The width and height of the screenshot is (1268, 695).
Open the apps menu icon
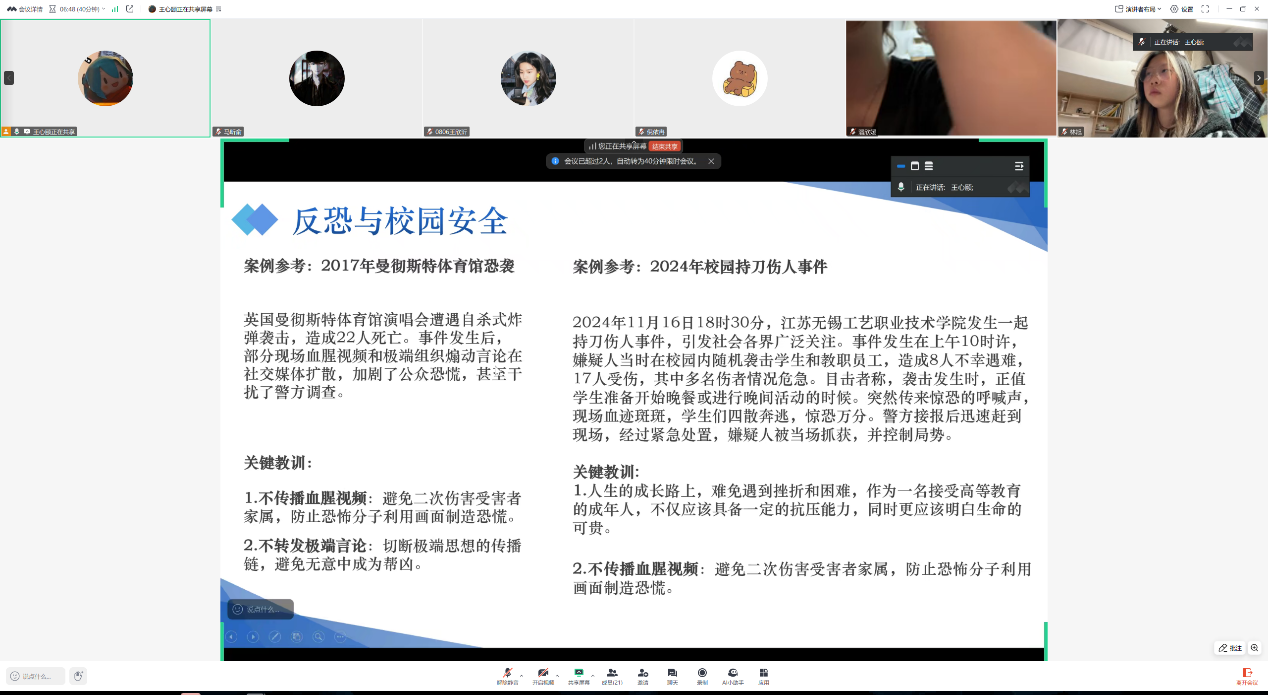tap(763, 674)
